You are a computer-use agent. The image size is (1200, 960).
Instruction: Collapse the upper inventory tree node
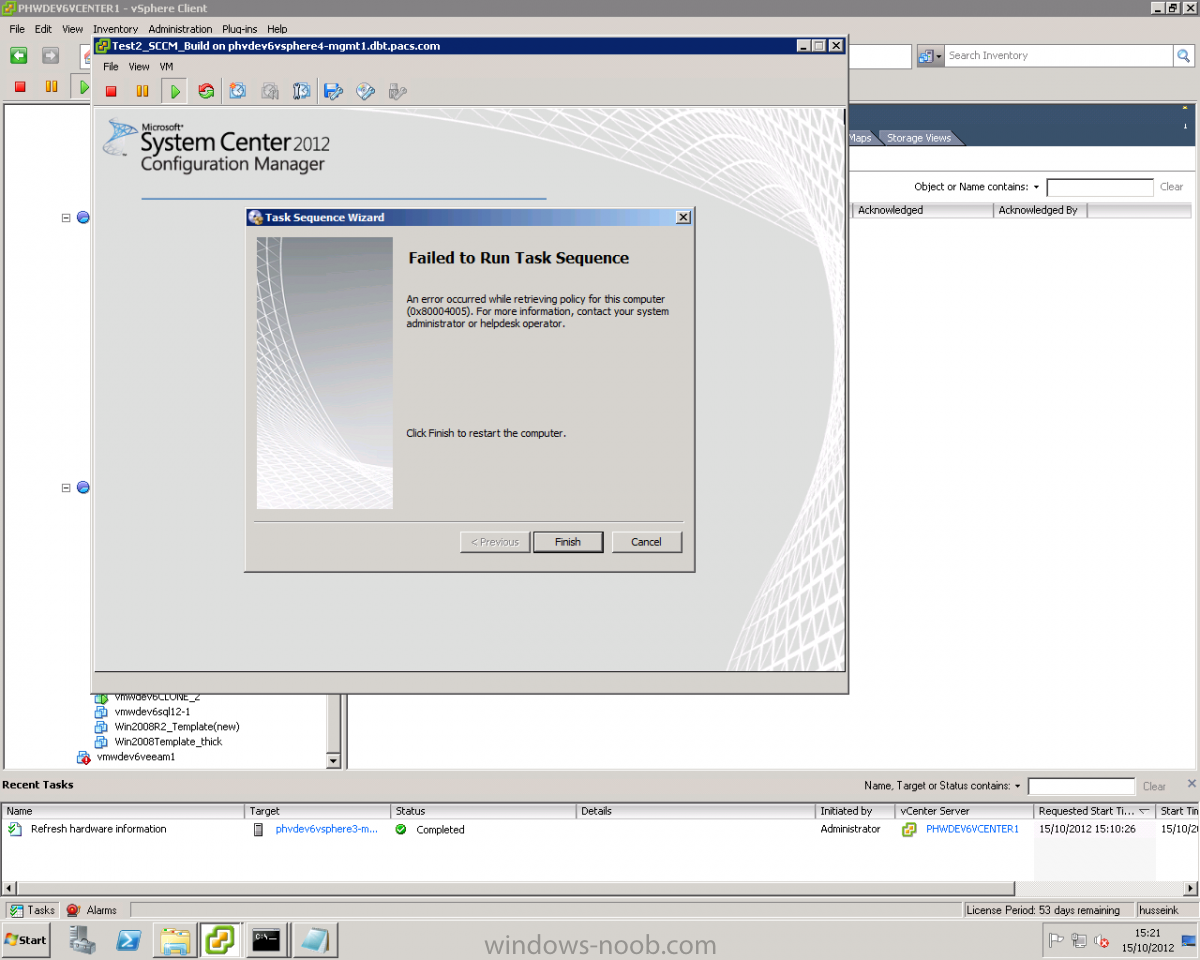[x=66, y=217]
